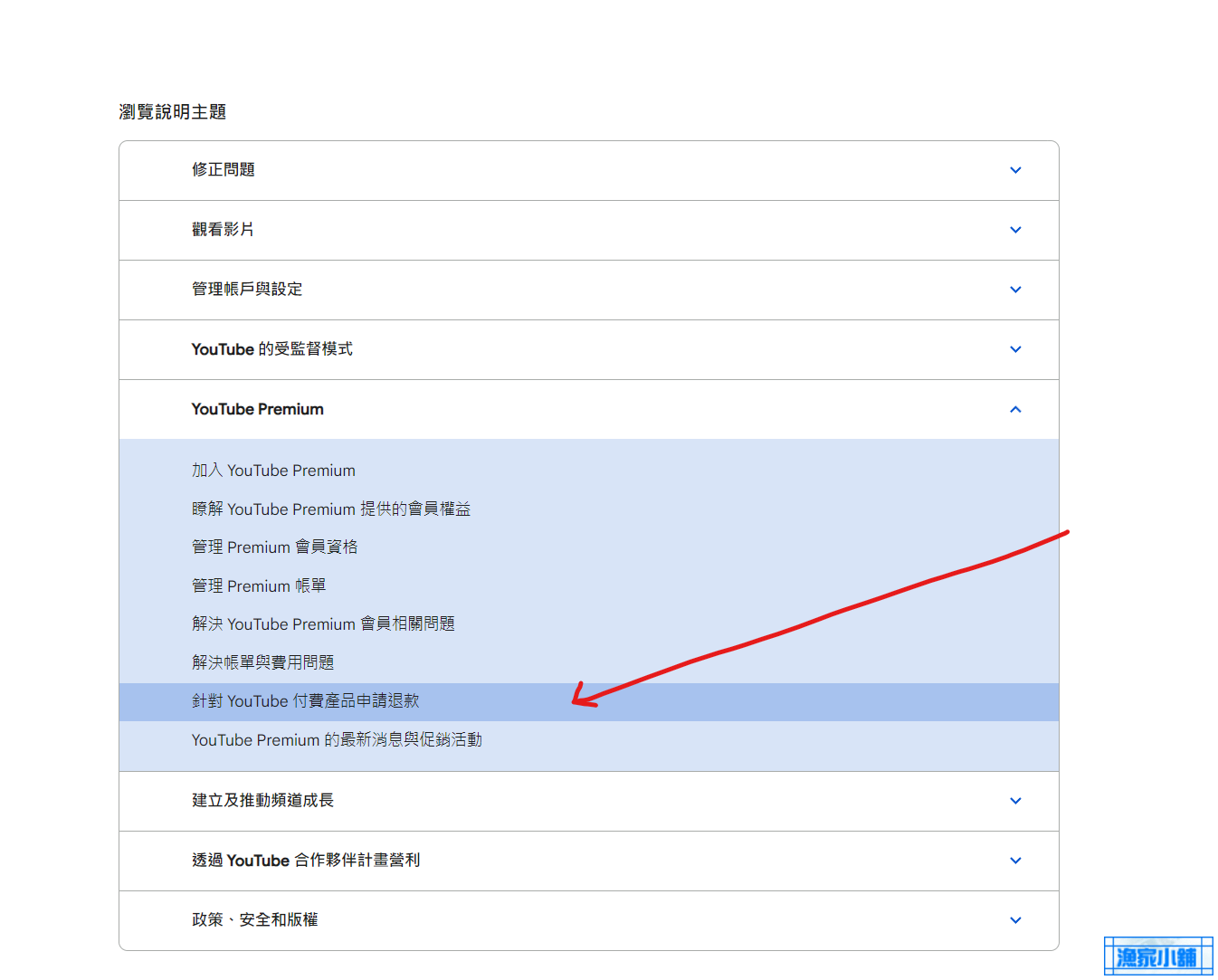Image resolution: width=1218 pixels, height=980 pixels.
Task: Click the 政策、安全和版權 title
Action: pyautogui.click(x=255, y=919)
